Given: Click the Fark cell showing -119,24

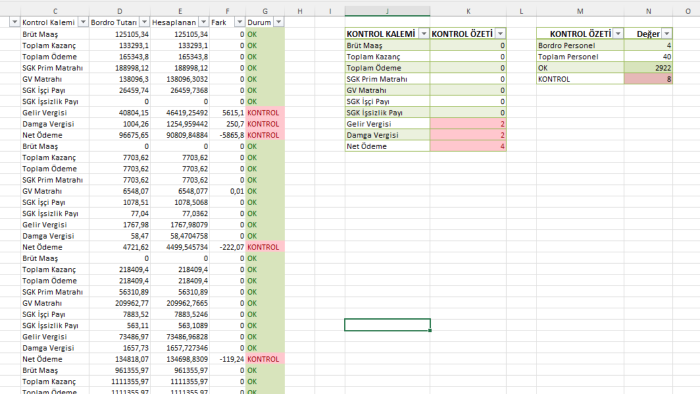Looking at the screenshot, I should (228, 359).
